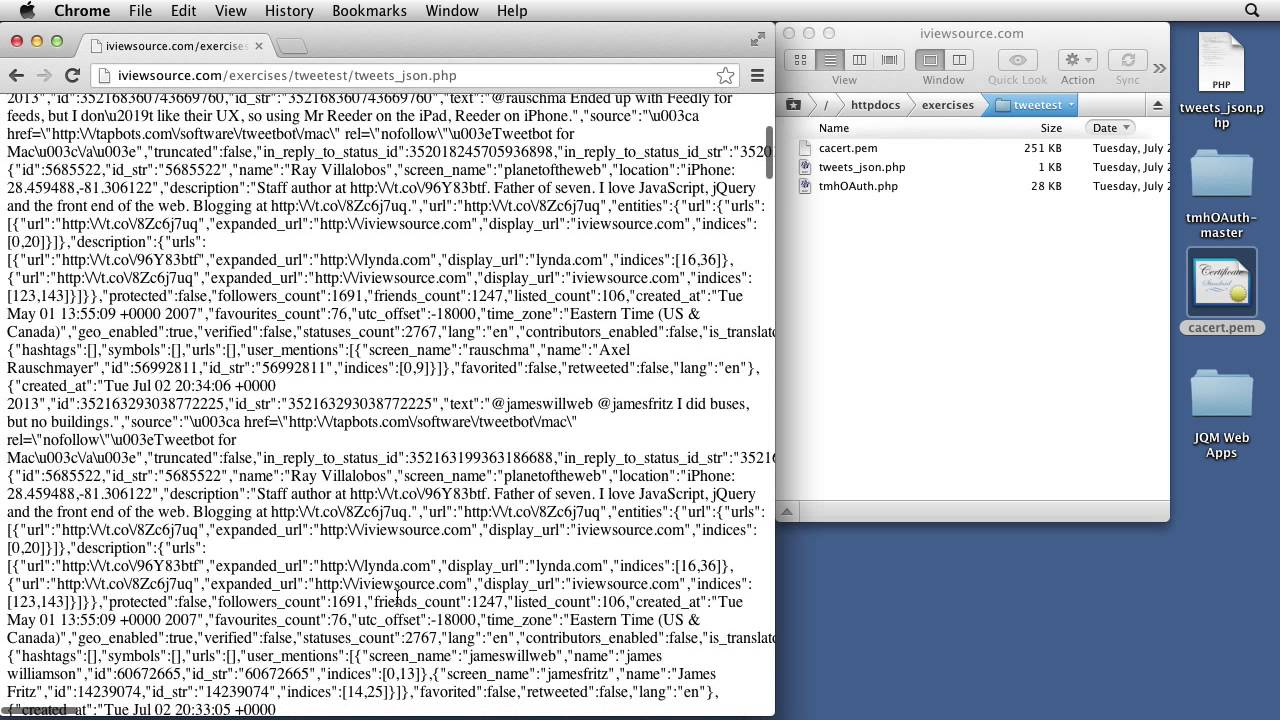This screenshot has height=720, width=1280.
Task: Open the Chrome hamburger menu
Action: coord(757,75)
